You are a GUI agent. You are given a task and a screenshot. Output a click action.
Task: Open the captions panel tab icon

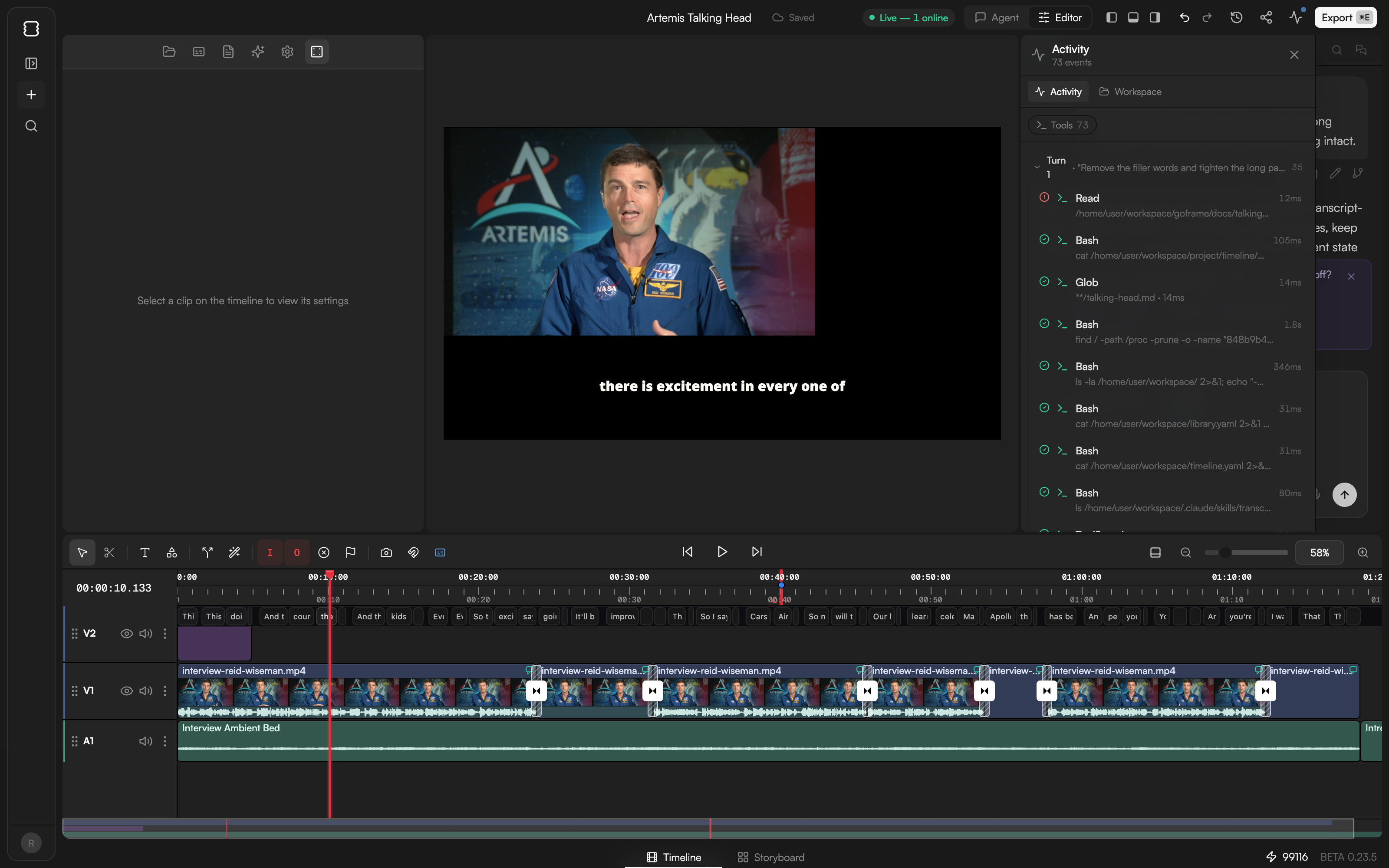[x=199, y=52]
